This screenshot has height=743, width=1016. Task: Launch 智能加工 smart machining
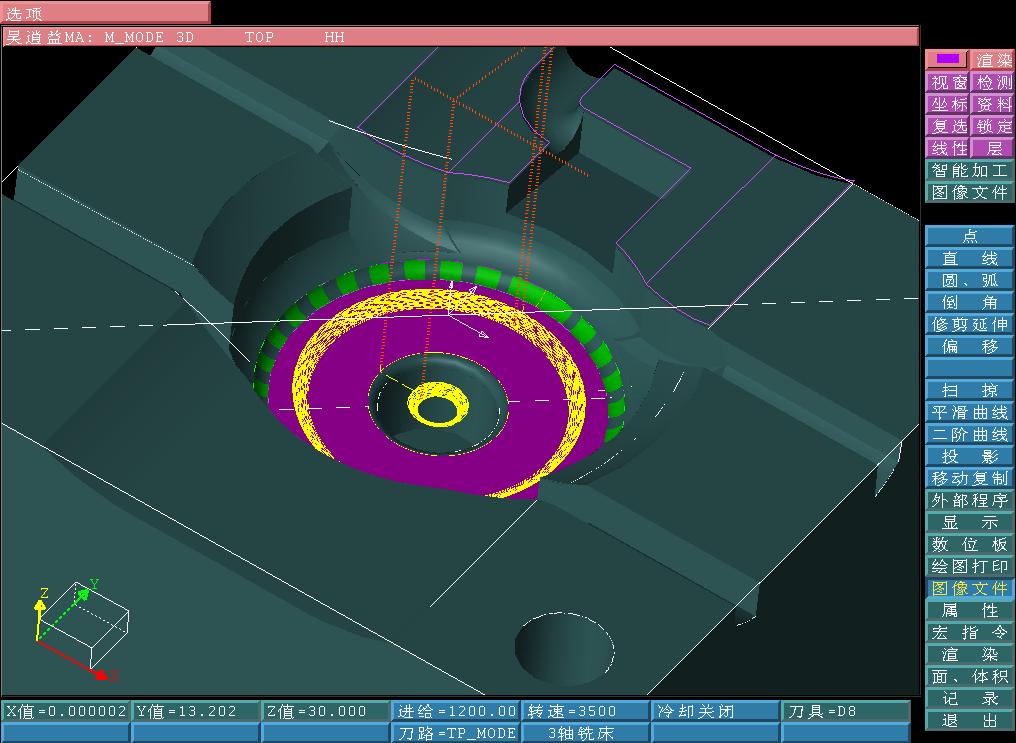[970, 170]
